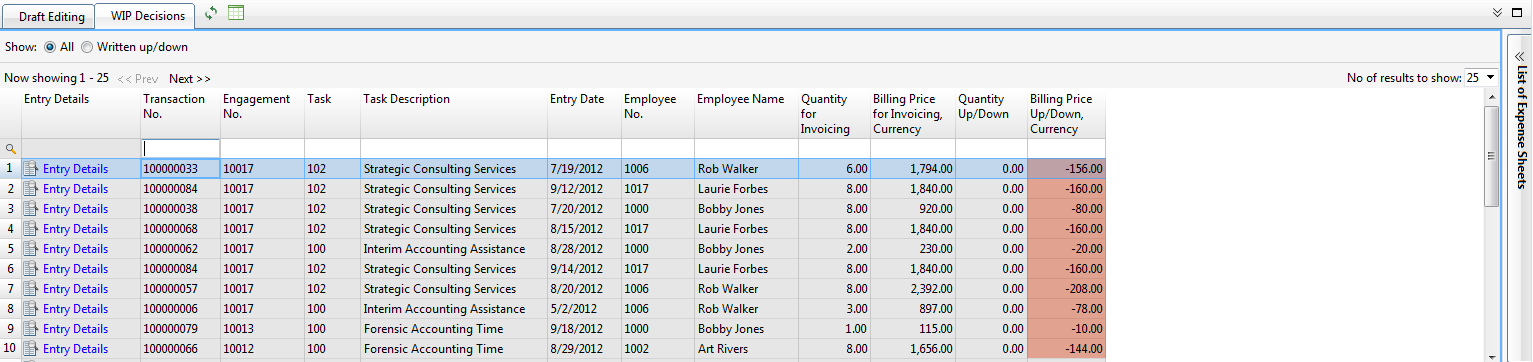
Task: Click entry details icon in row 10
Action: point(31,349)
